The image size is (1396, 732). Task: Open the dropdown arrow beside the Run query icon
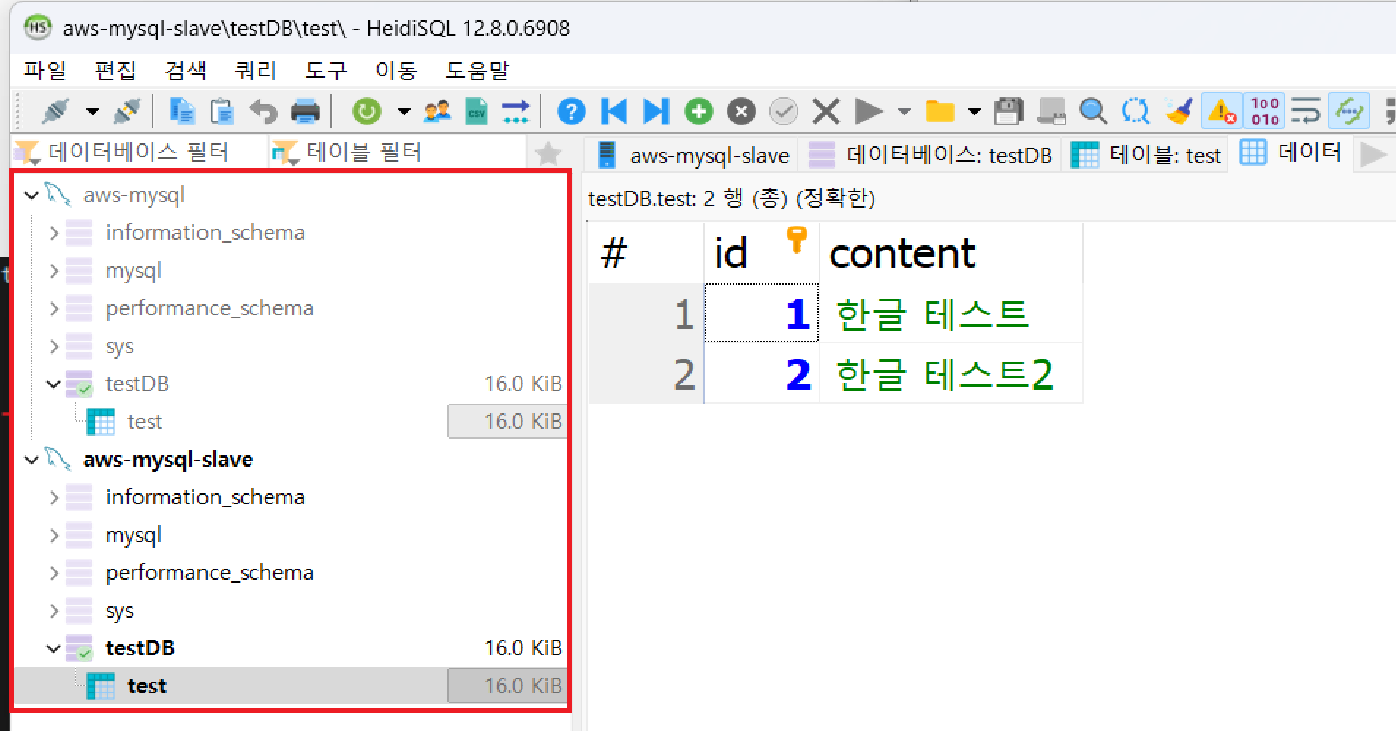(904, 111)
